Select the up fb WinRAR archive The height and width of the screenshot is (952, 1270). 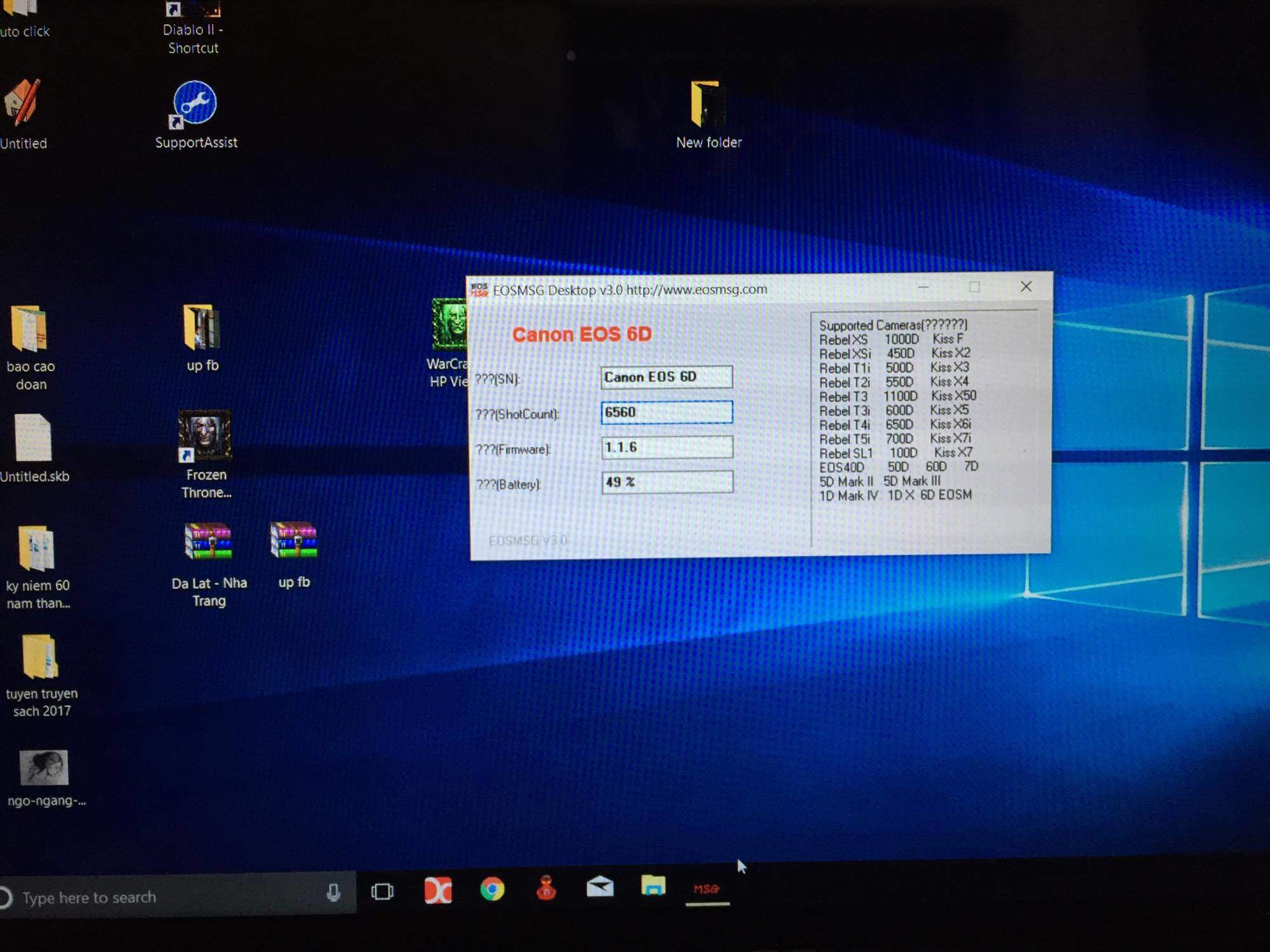(293, 539)
